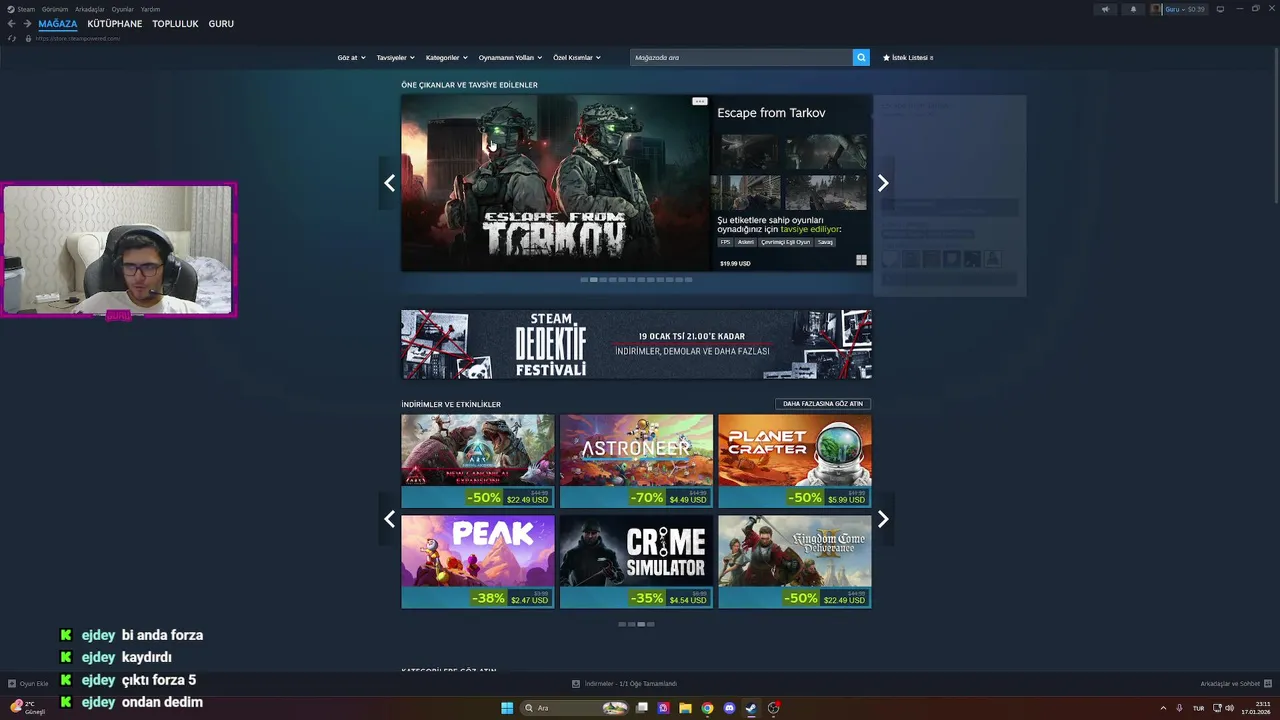
Task: Click the FPS tag on Tarkov
Action: (726, 242)
